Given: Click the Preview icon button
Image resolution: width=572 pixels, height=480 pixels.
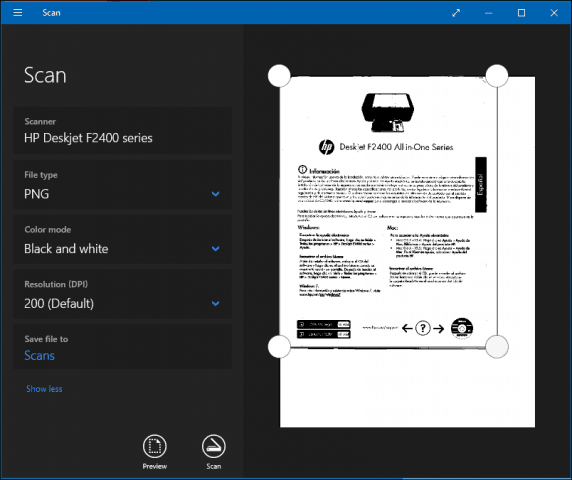Looking at the screenshot, I should 155,446.
